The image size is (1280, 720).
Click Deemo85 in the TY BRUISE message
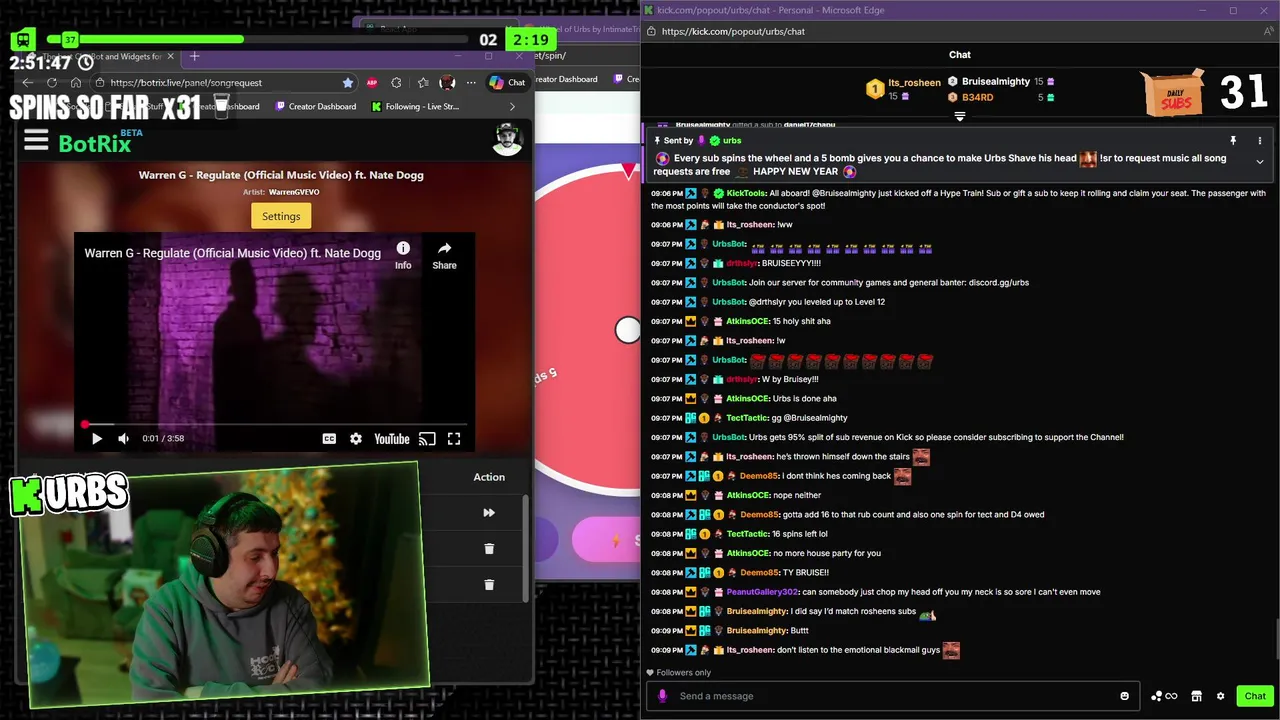[x=759, y=573]
